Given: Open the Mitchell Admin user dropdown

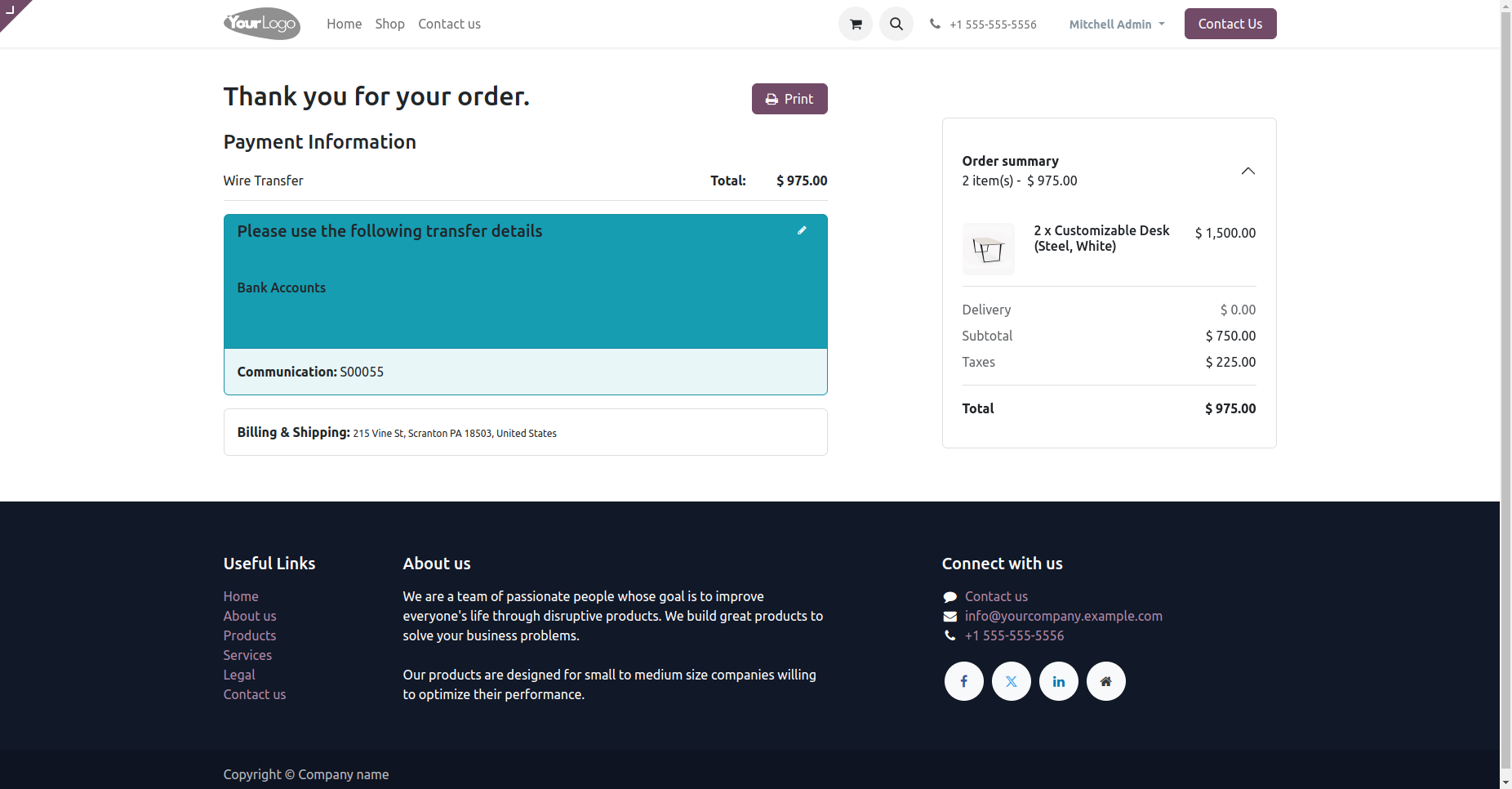Looking at the screenshot, I should (x=1116, y=25).
